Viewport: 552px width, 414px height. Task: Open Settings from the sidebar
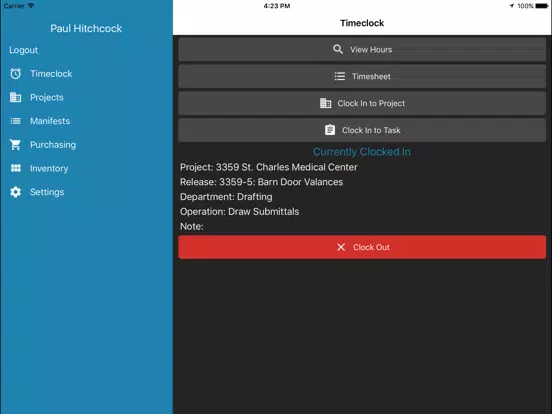click(47, 192)
